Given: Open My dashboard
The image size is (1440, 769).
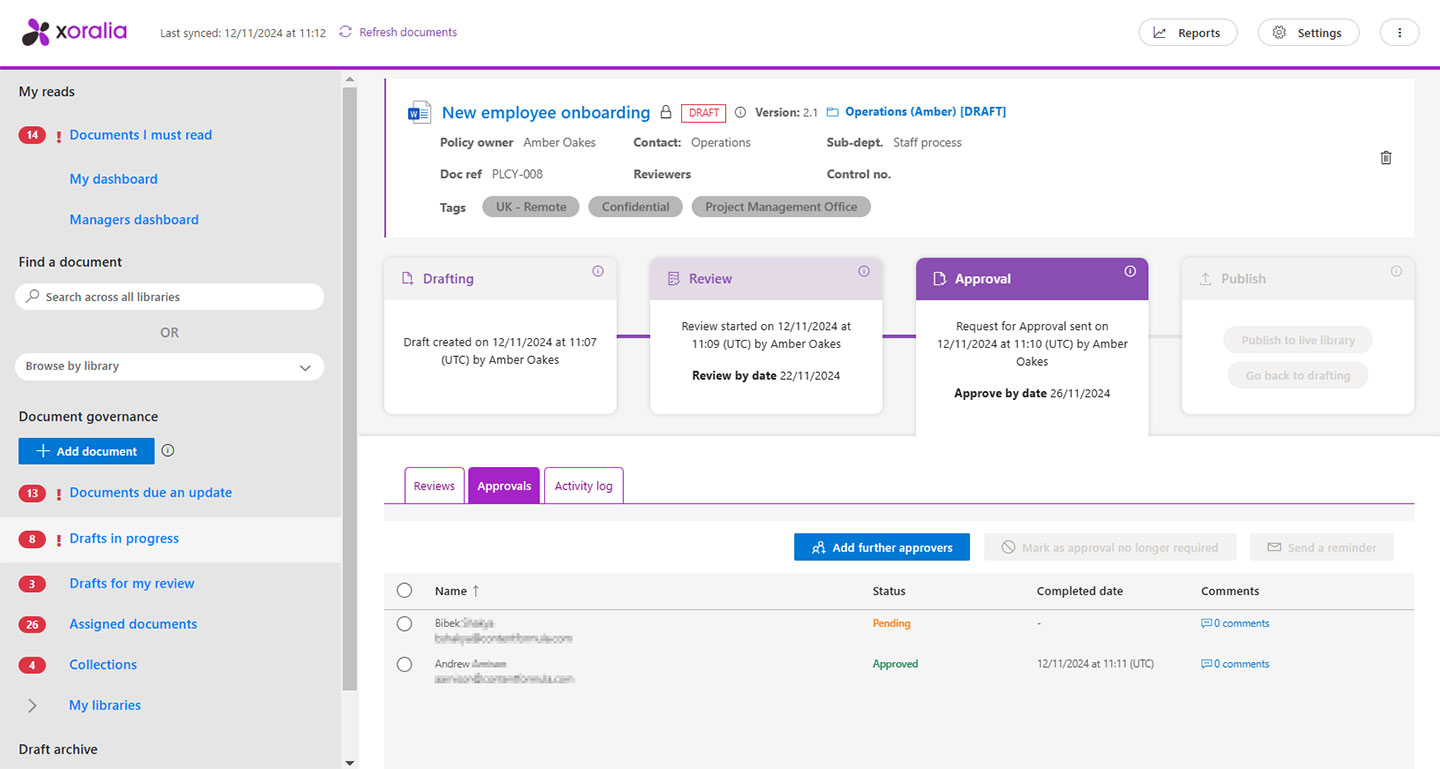Looking at the screenshot, I should [114, 179].
